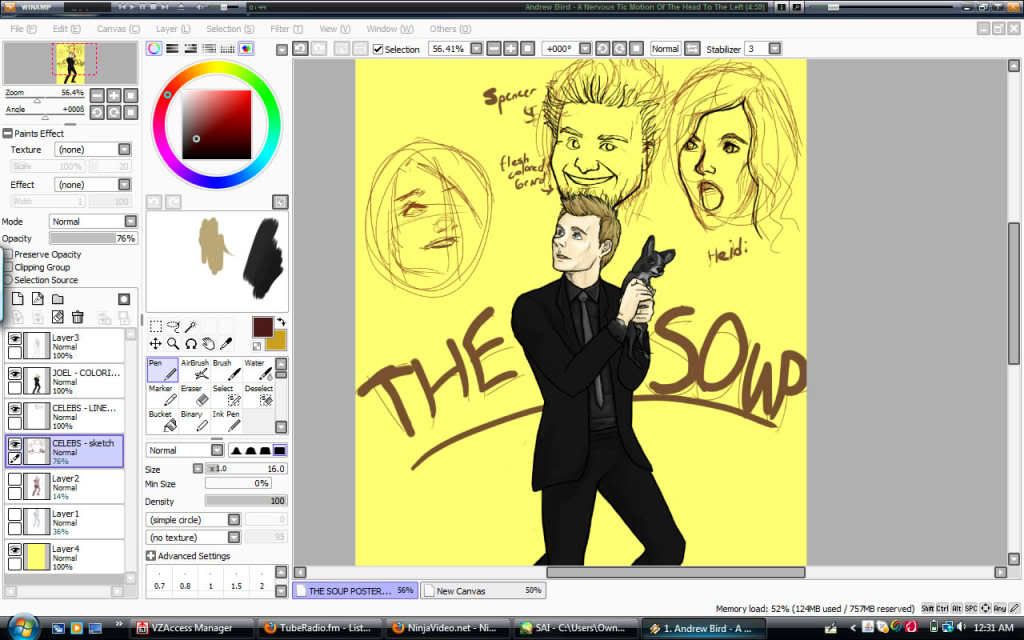Activate the move tool
1024x640 pixels.
(x=155, y=344)
